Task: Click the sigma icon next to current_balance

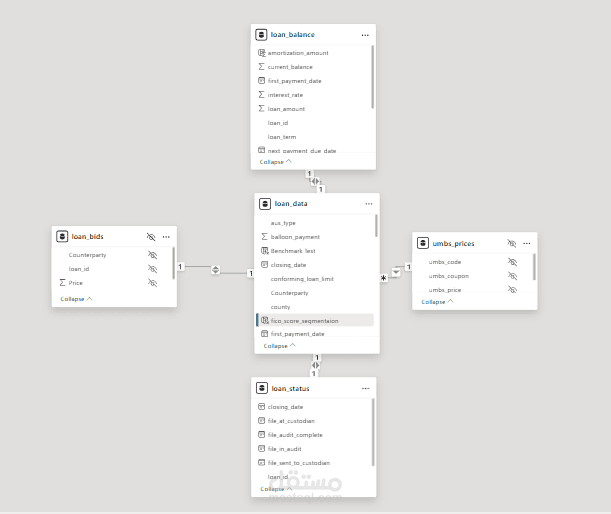Action: click(261, 66)
